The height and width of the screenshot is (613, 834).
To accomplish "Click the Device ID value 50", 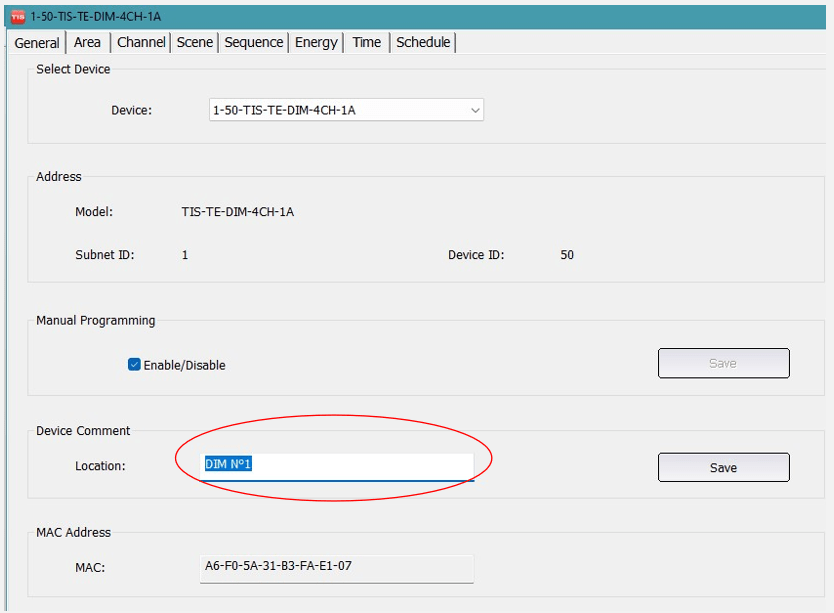I will 567,255.
